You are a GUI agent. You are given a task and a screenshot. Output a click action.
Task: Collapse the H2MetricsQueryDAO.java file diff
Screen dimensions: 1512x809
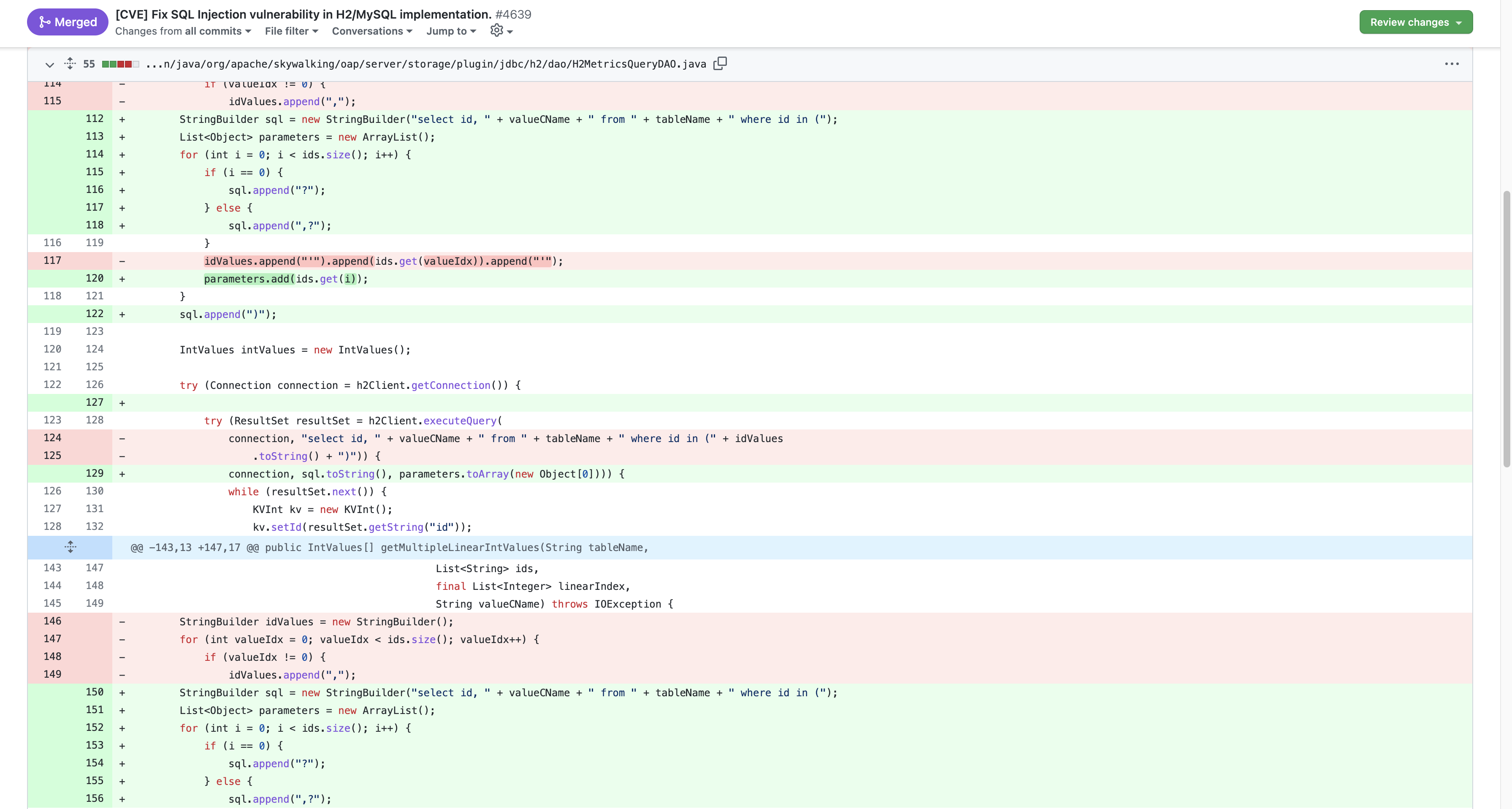coord(49,64)
